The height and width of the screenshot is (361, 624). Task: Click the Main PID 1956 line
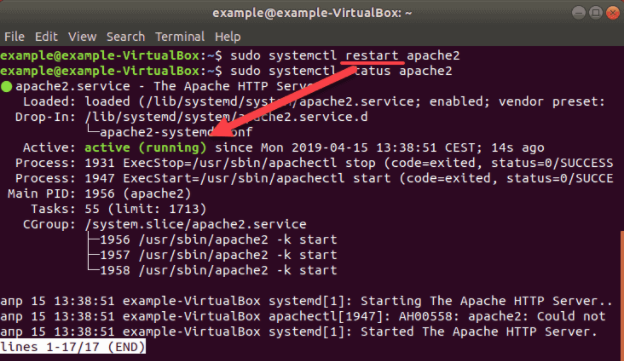(99, 194)
